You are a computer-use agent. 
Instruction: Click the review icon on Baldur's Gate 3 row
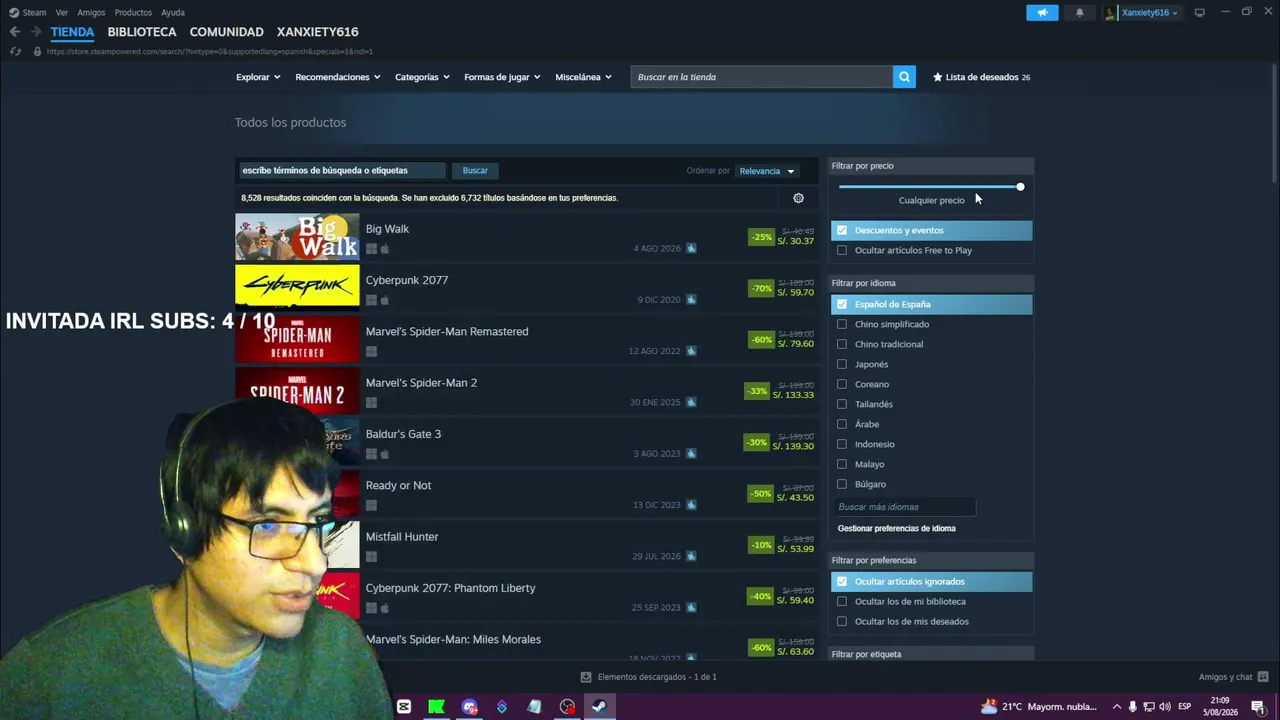(691, 453)
